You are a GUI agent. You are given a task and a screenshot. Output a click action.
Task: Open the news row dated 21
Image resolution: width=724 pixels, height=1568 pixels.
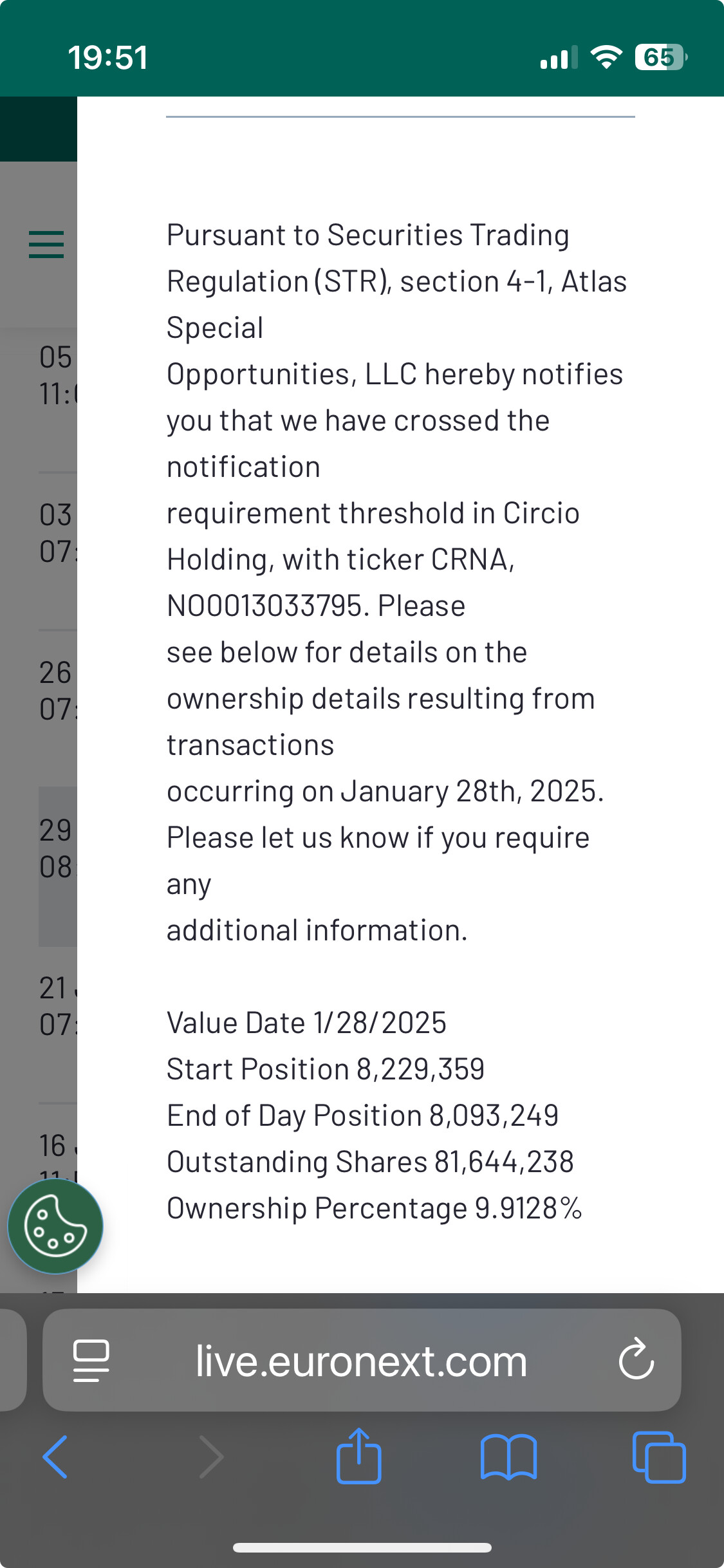[57, 1006]
